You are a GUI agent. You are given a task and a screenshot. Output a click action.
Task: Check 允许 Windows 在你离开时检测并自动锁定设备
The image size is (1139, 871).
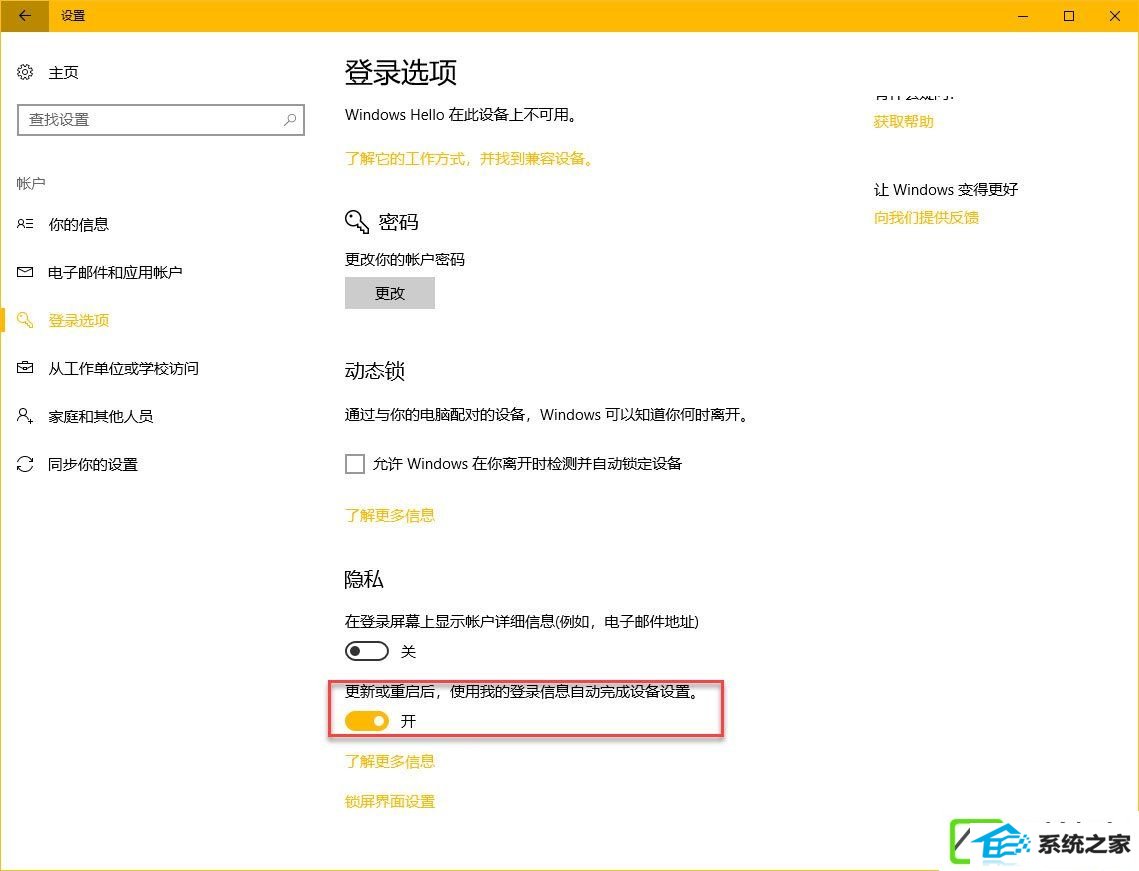354,463
